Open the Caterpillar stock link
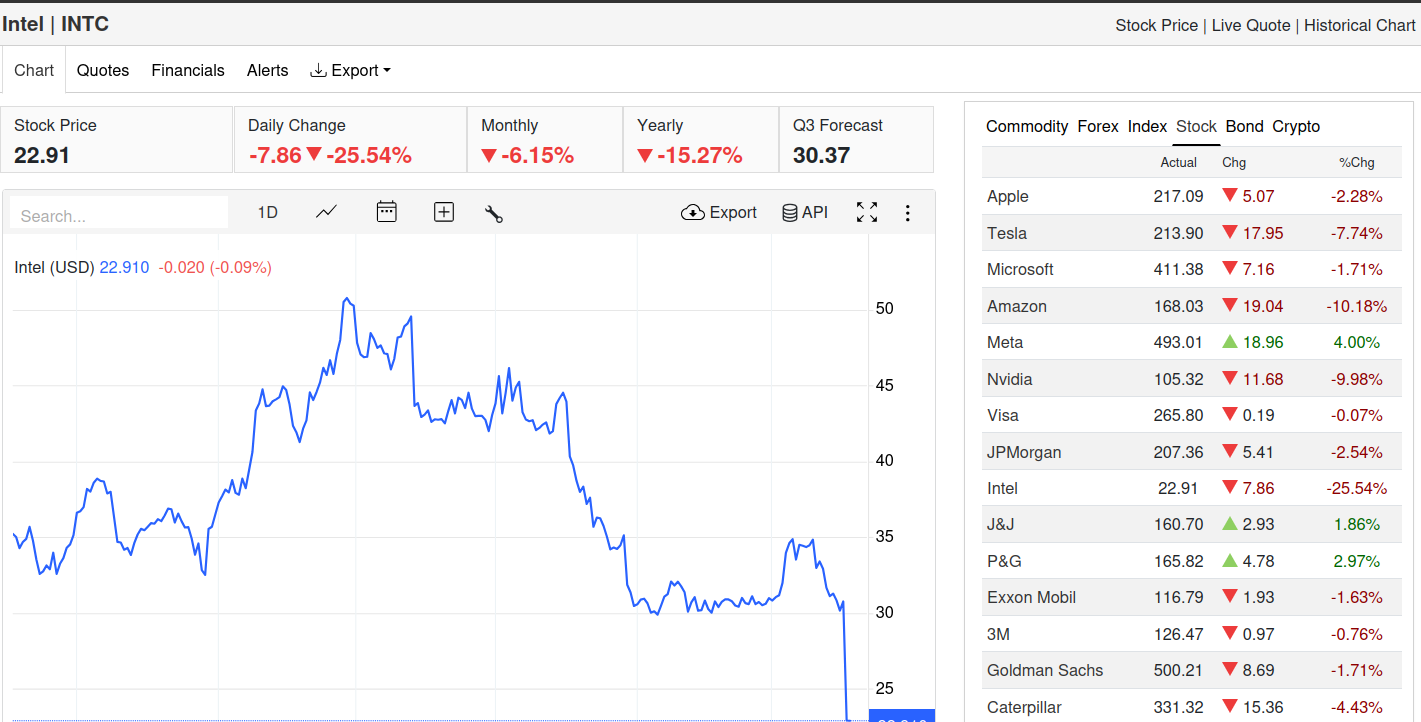1421x722 pixels. coord(1024,707)
